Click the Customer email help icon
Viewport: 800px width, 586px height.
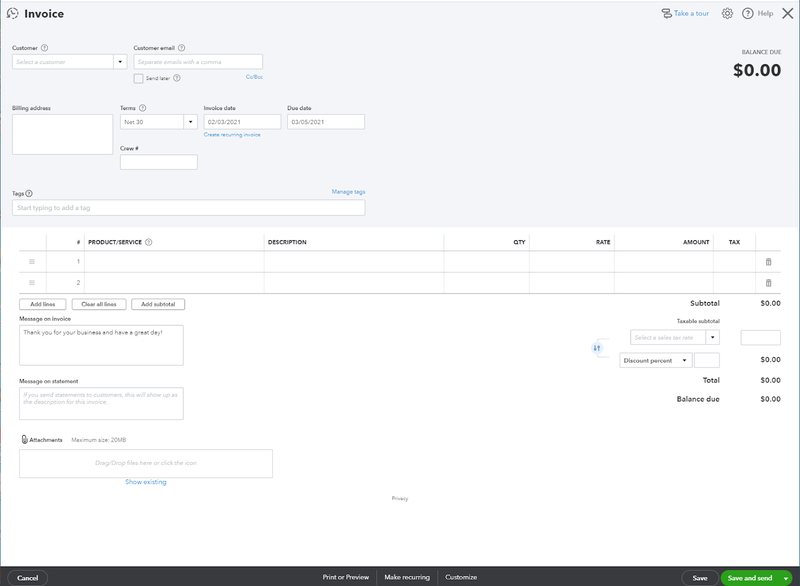(181, 48)
